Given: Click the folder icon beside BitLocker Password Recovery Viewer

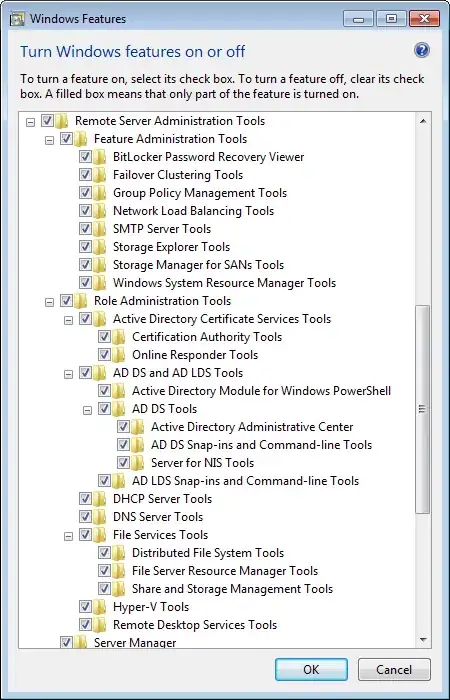Looking at the screenshot, I should click(x=100, y=157).
